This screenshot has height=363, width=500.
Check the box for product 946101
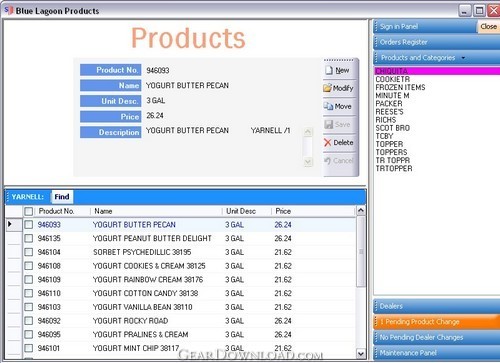click(x=29, y=348)
